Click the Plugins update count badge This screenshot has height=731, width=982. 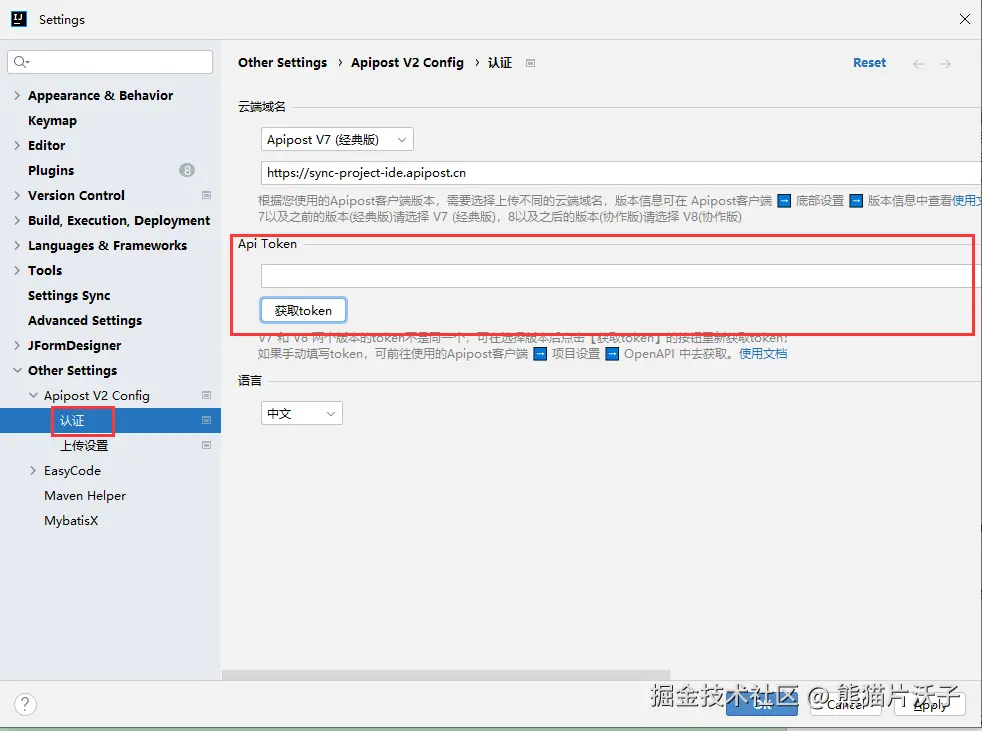(187, 170)
